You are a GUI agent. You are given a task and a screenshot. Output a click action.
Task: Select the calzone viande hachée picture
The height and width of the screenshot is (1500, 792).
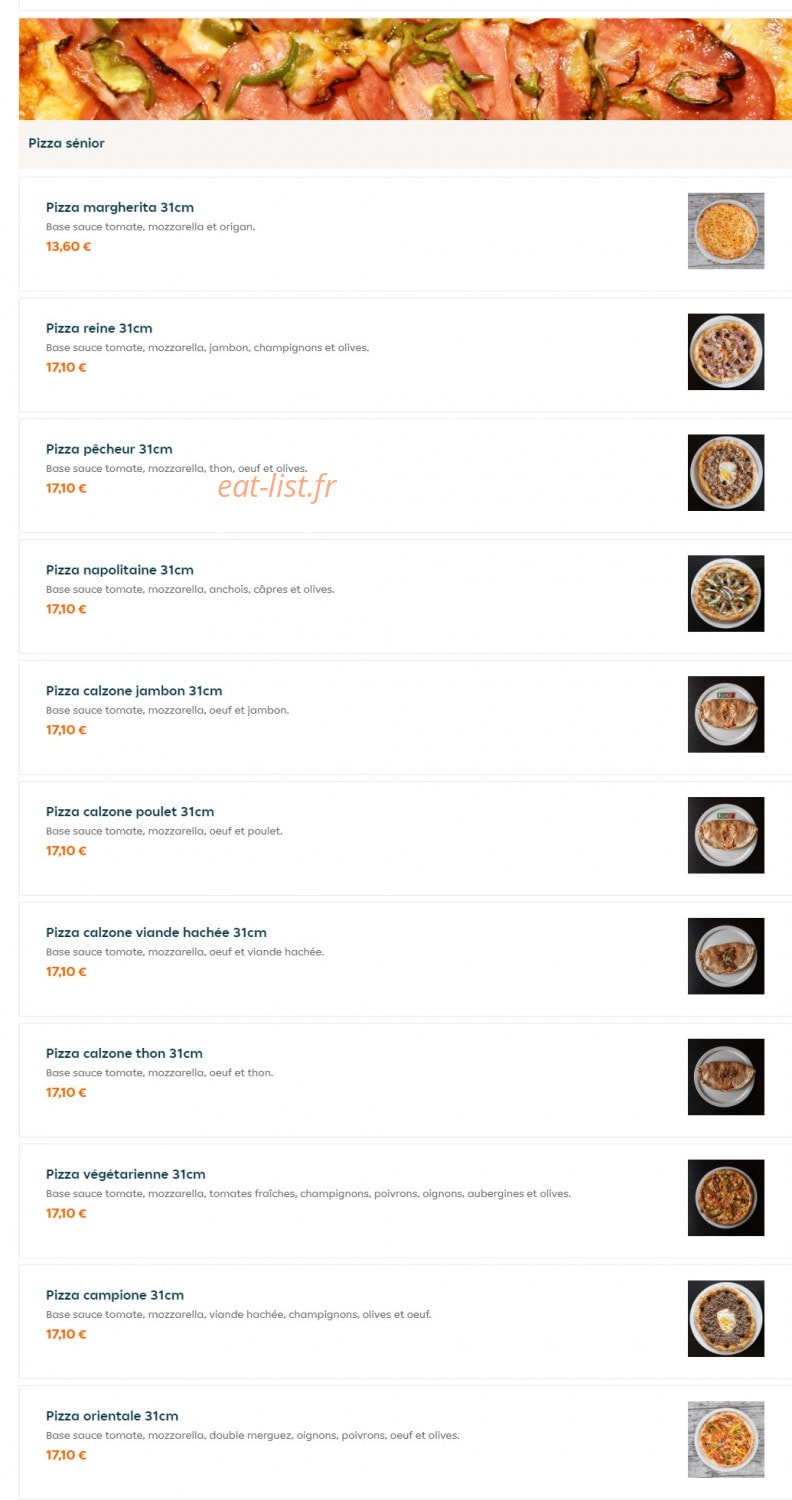(x=725, y=956)
